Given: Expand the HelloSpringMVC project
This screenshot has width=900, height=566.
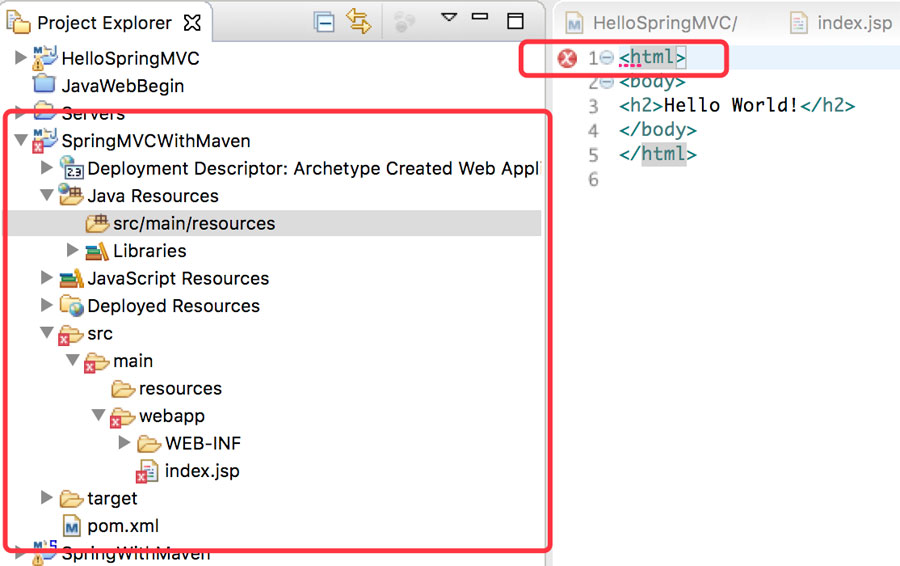Looking at the screenshot, I should tap(21, 59).
